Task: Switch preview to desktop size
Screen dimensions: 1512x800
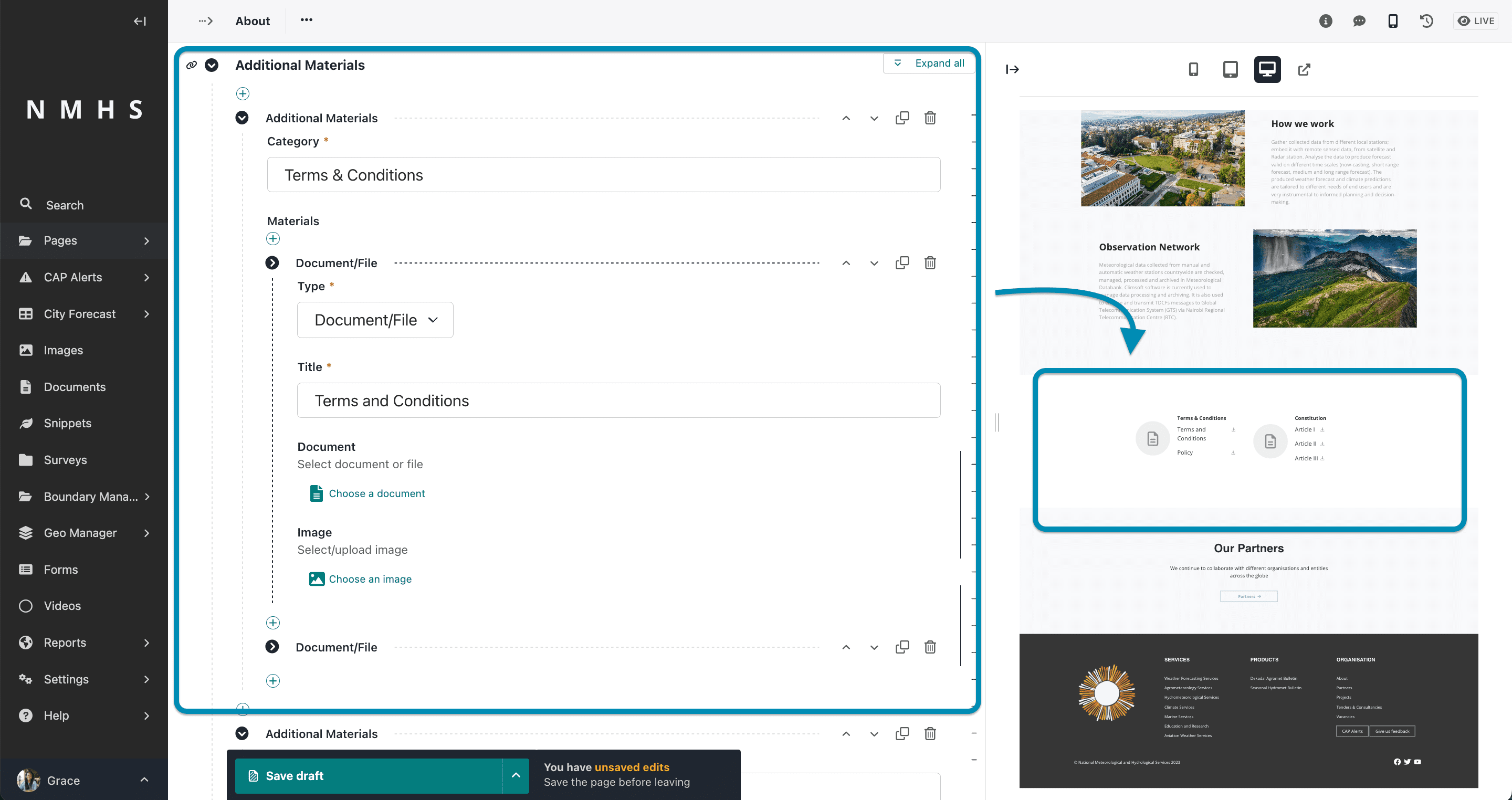Action: pyautogui.click(x=1268, y=70)
